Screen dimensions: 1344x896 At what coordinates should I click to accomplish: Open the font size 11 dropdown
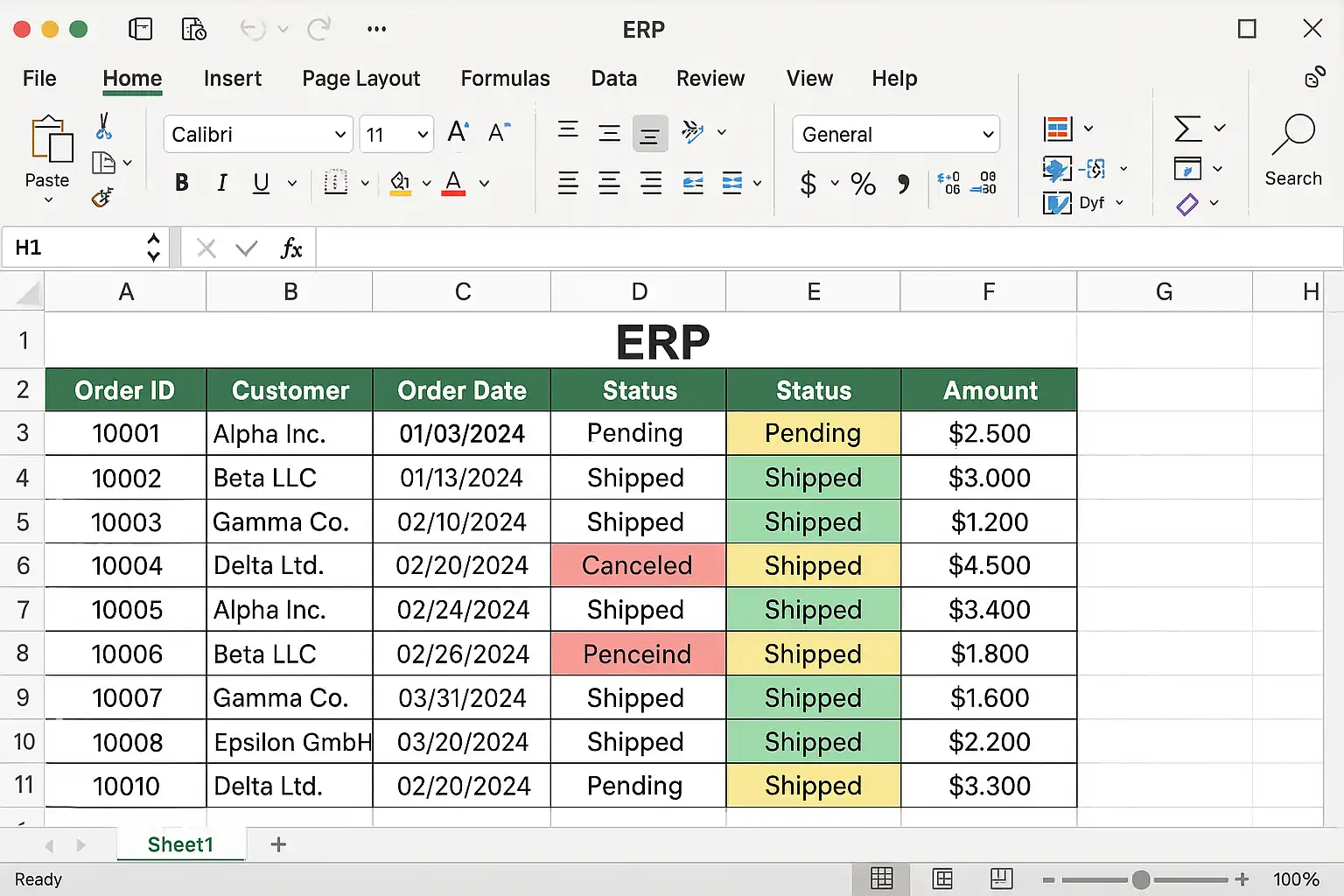423,135
